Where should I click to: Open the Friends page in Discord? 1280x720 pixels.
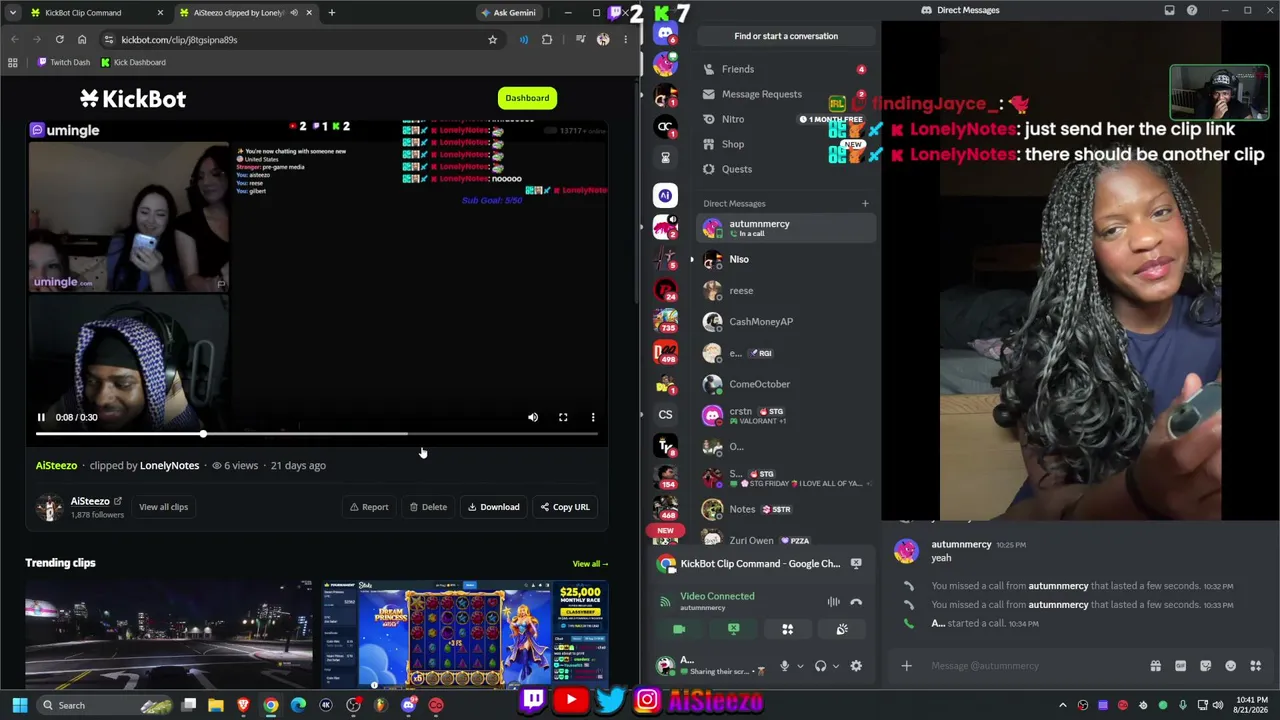(786, 69)
